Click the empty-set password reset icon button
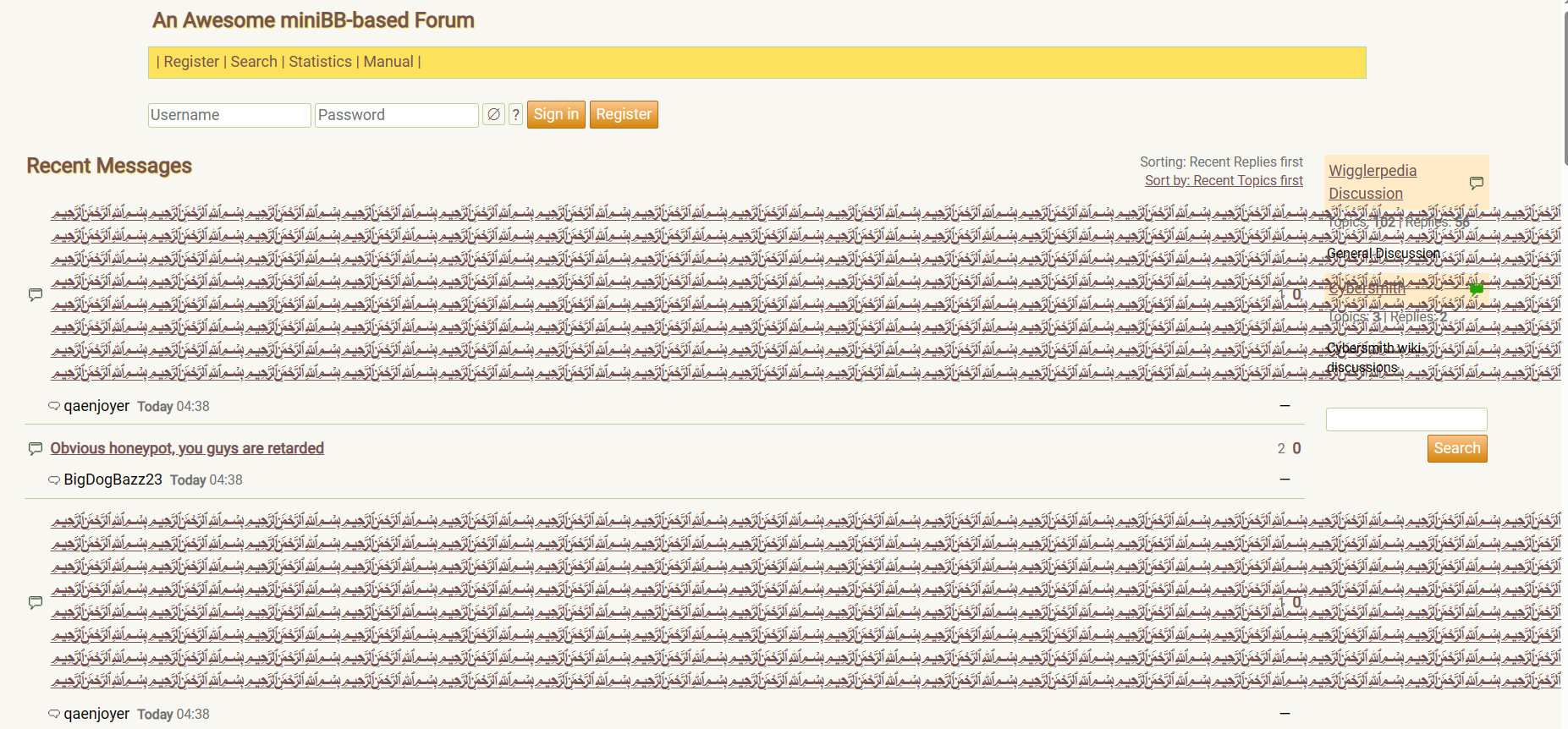 pyautogui.click(x=494, y=114)
